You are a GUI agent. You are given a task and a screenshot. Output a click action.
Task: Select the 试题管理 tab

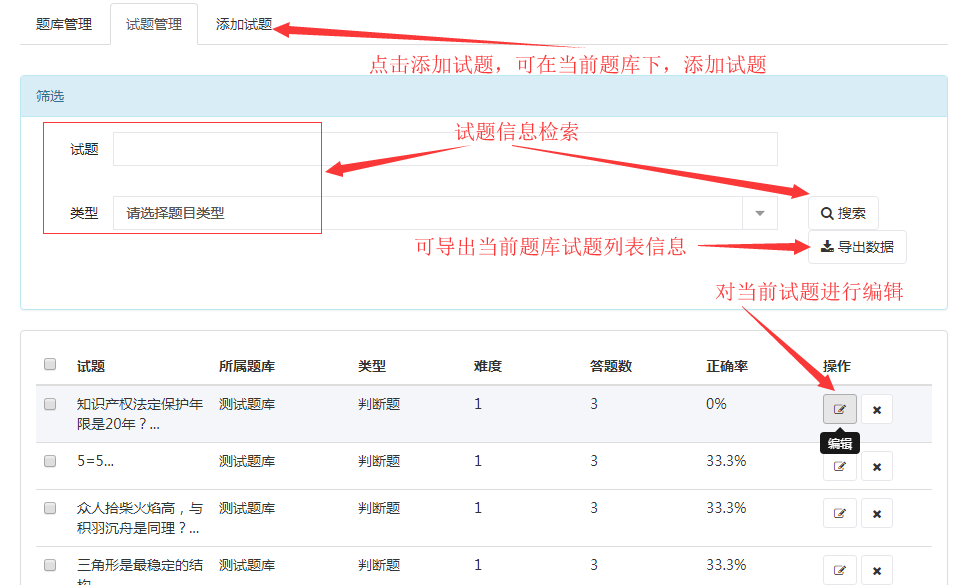tap(154, 24)
